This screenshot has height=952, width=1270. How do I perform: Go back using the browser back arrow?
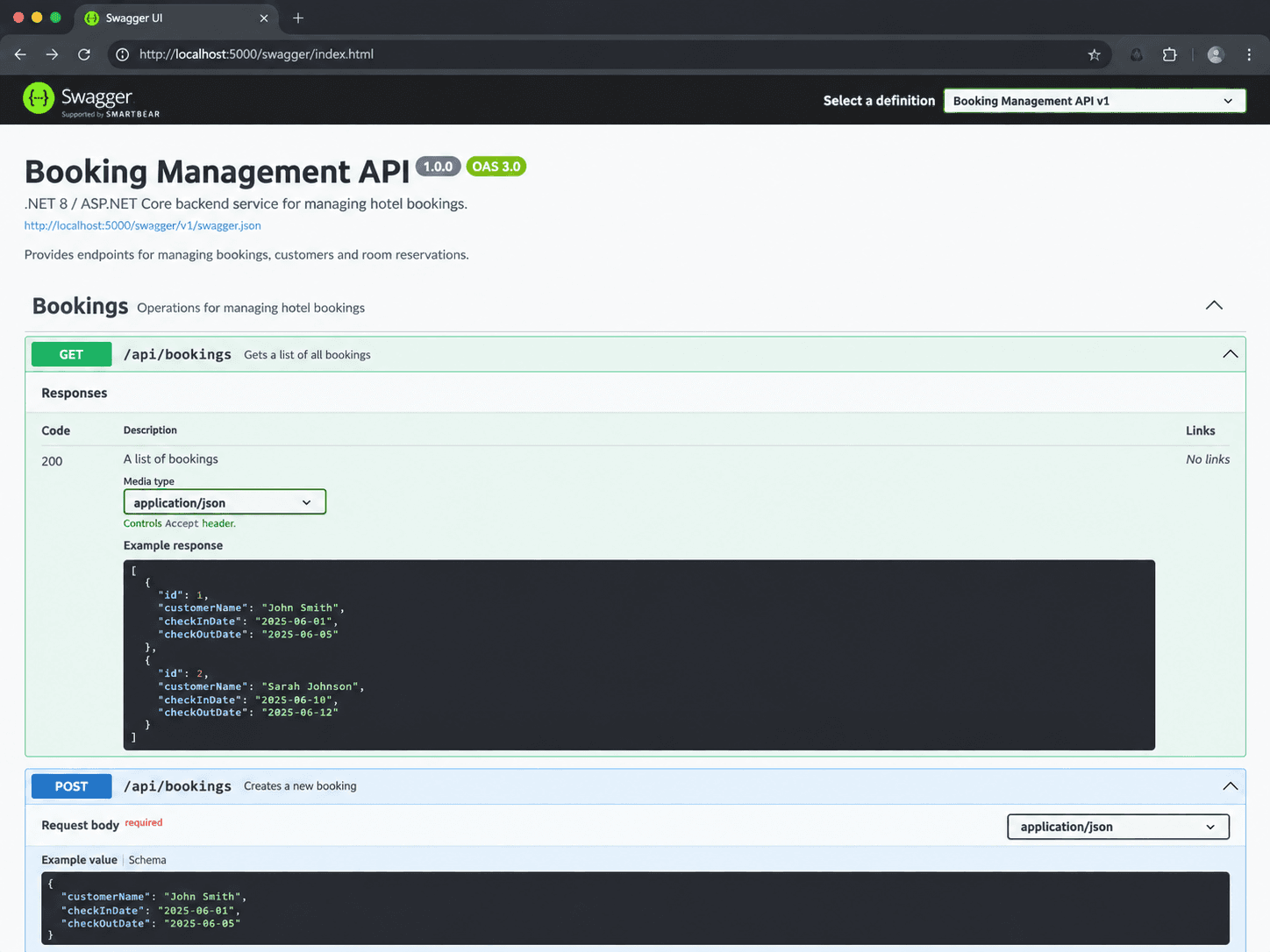click(x=20, y=54)
